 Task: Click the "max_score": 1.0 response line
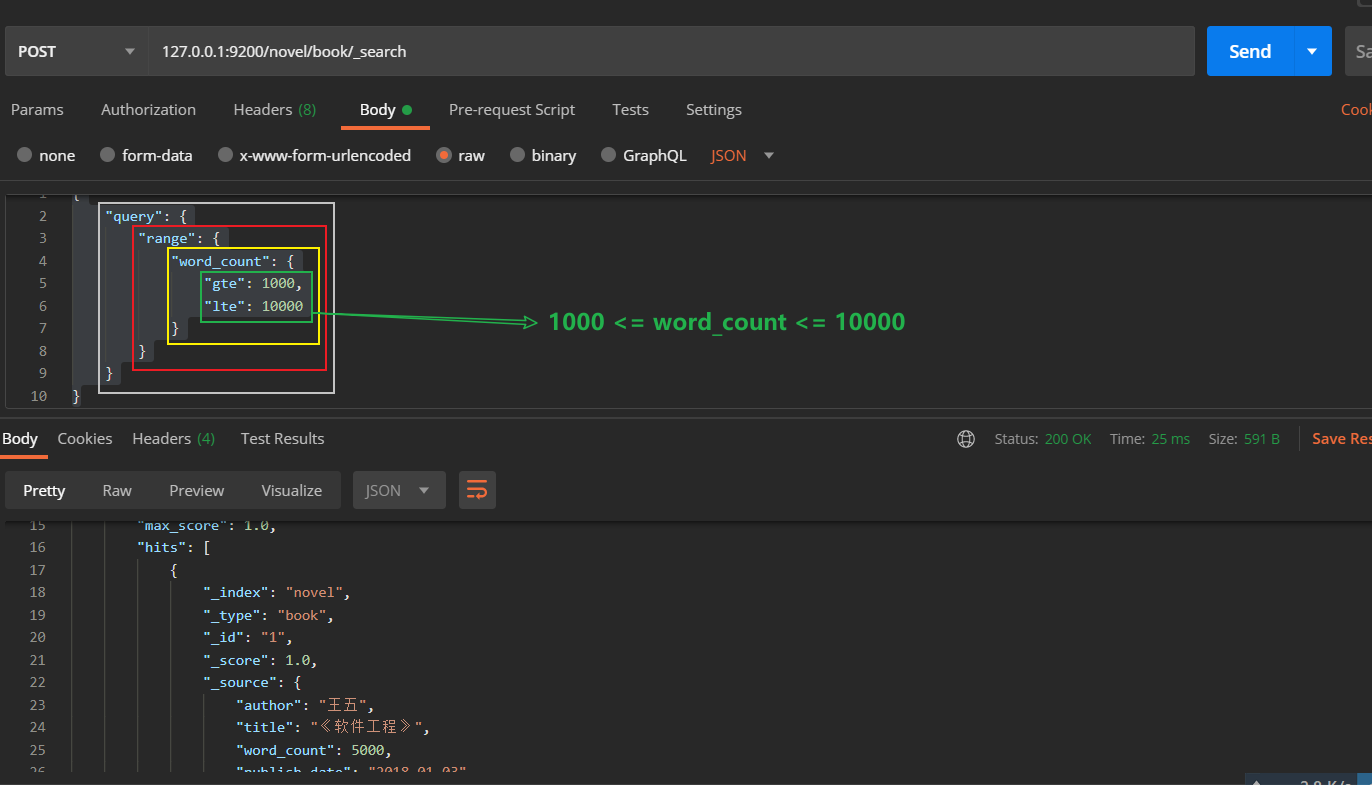click(206, 526)
